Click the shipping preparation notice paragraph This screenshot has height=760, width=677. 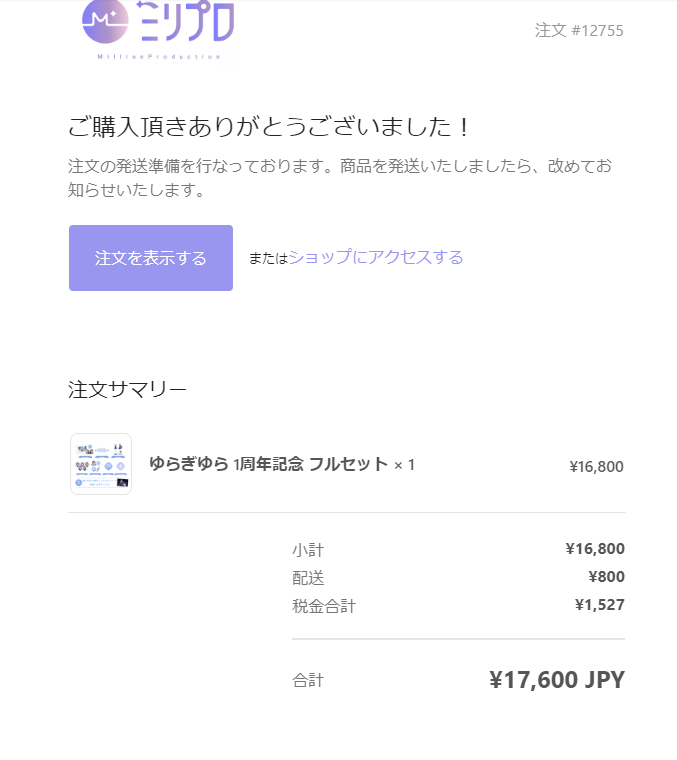coord(340,177)
